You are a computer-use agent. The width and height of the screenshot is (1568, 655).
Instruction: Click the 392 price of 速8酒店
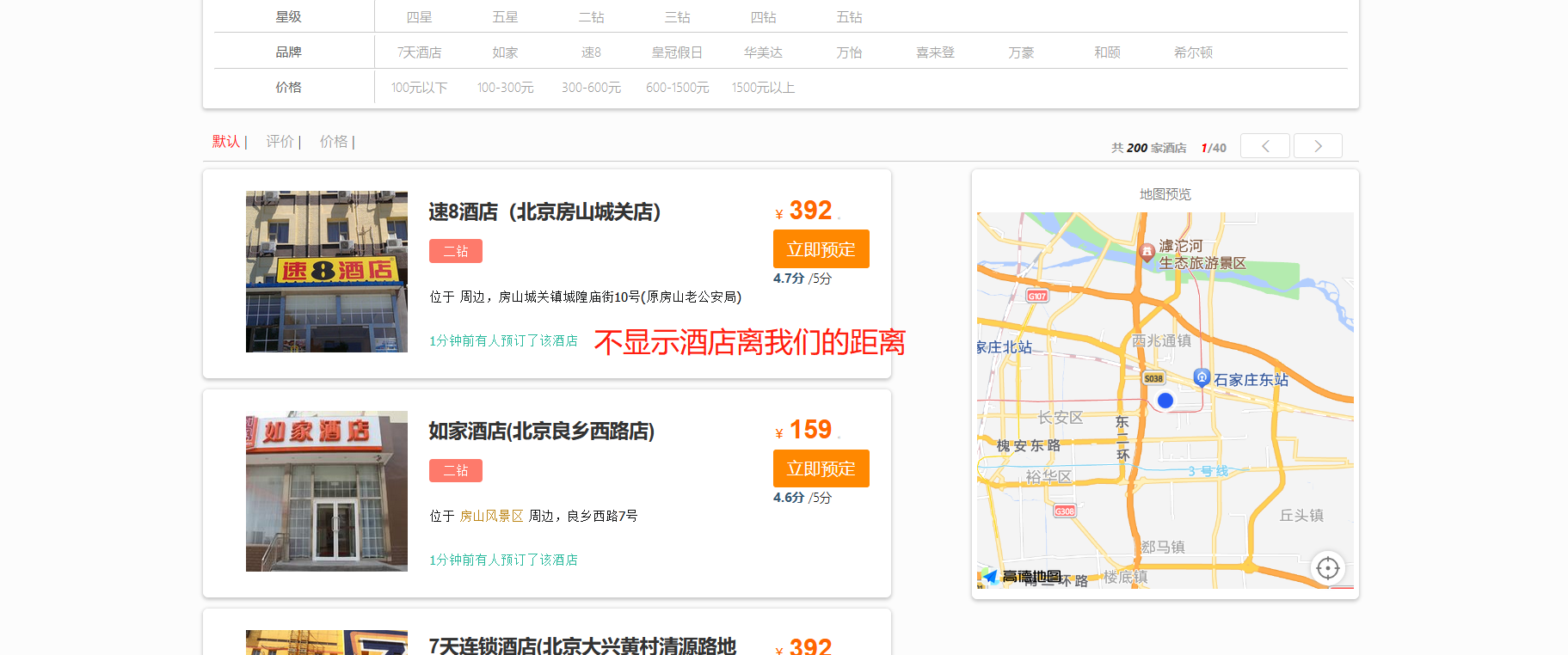810,211
